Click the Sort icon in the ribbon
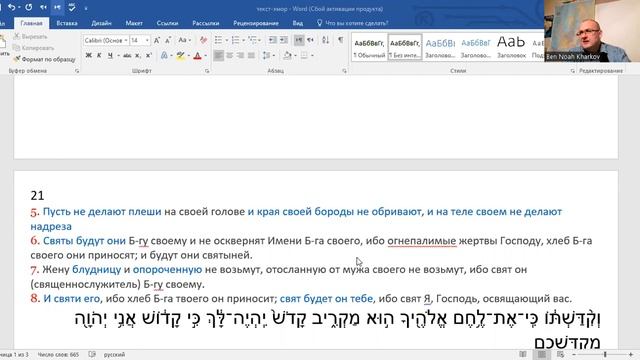 click(325, 40)
